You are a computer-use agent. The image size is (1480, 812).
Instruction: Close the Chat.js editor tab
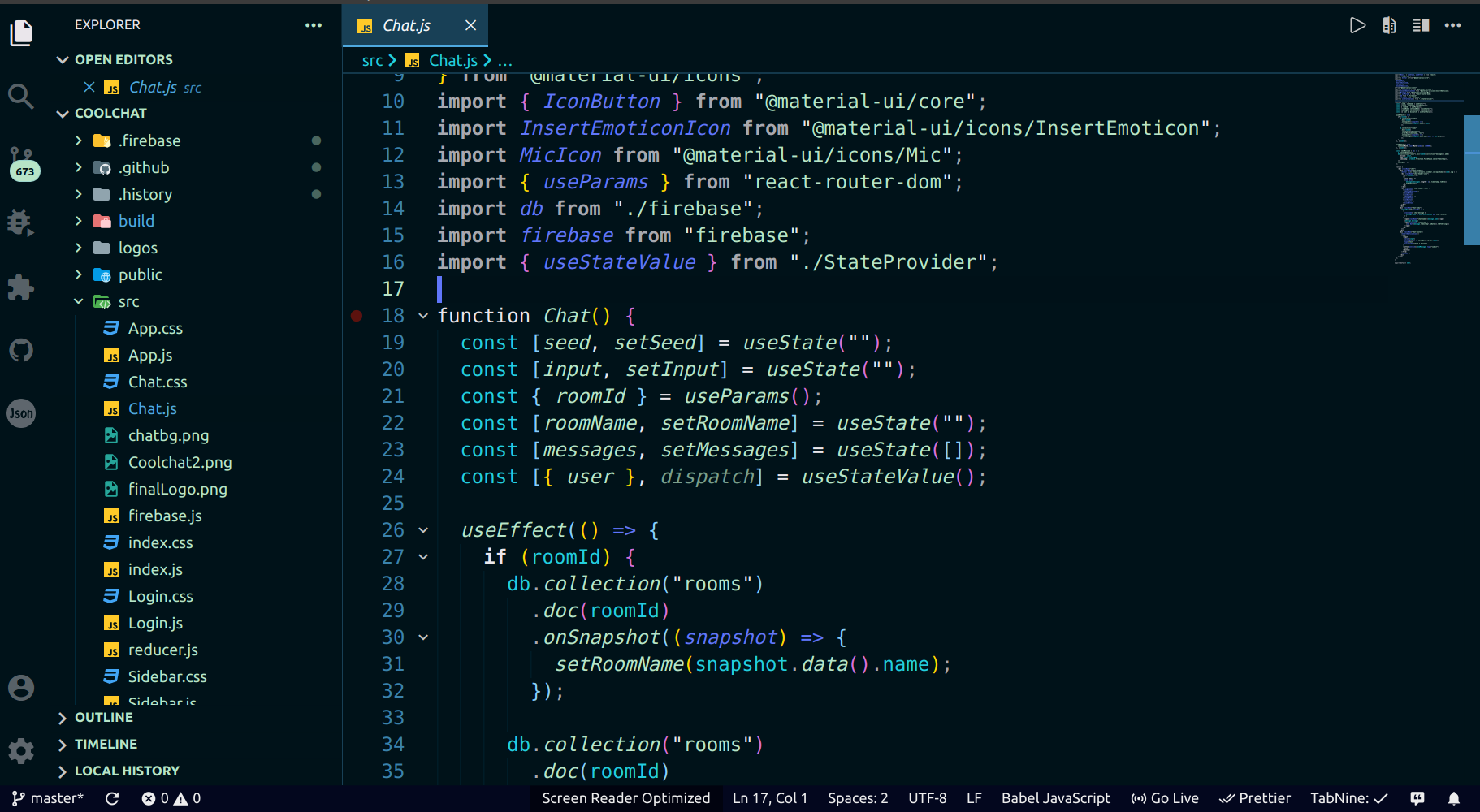pos(470,25)
